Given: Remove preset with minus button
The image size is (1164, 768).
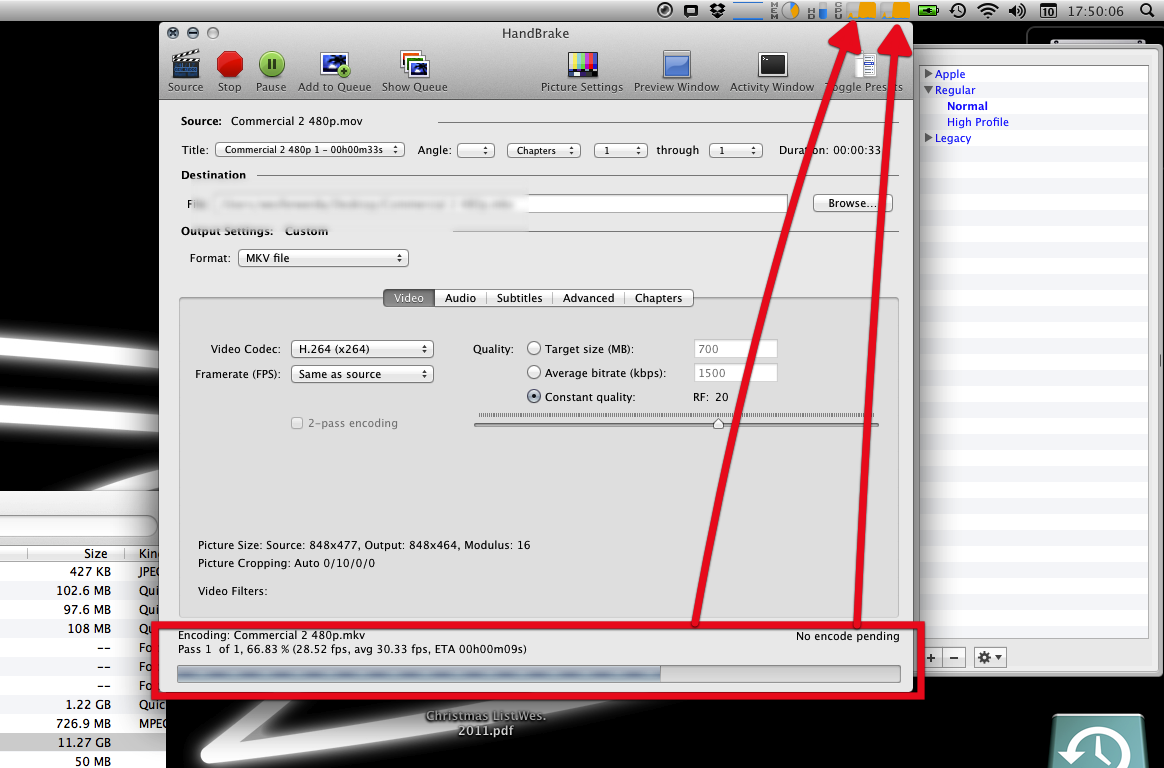Looking at the screenshot, I should point(954,657).
